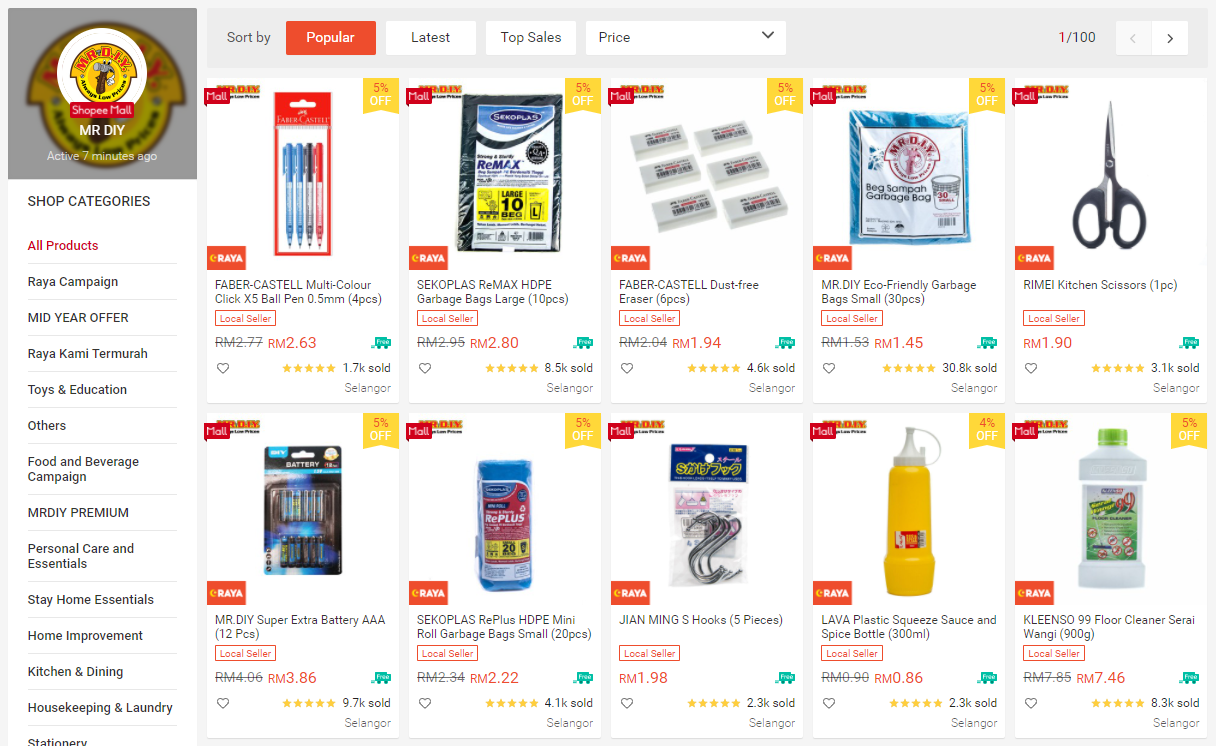Like the LAVA Squeeze Bottle heart toggle
Screen dimensions: 1216x746
click(x=829, y=703)
